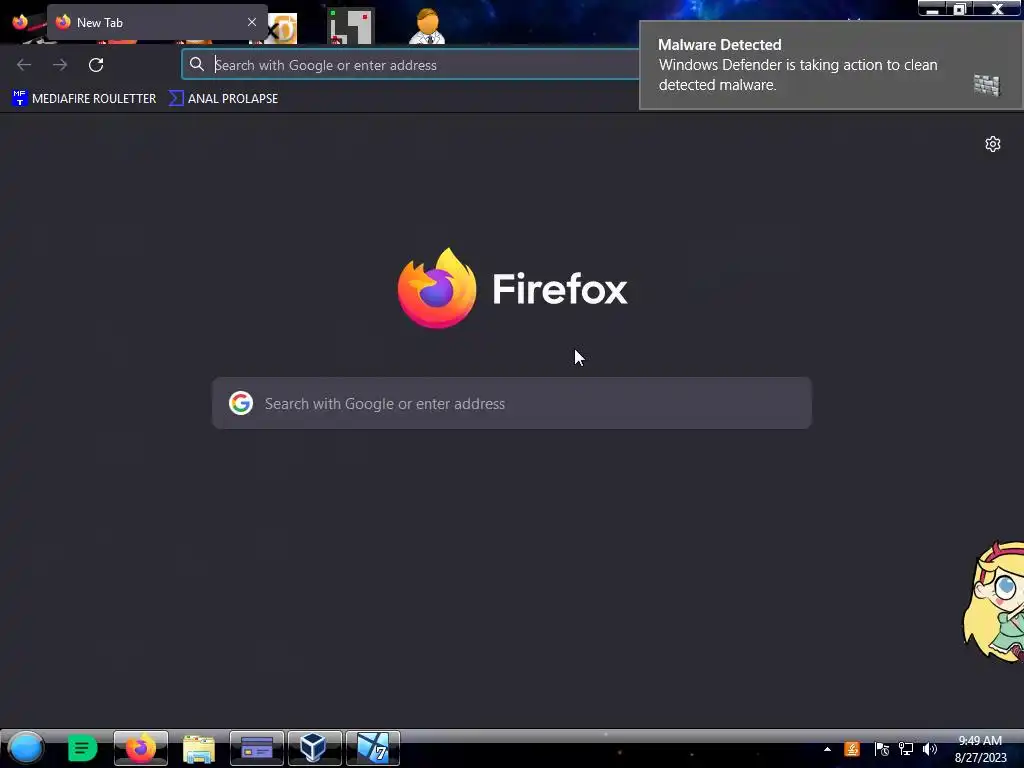
Task: Switch to Firefox in the taskbar
Action: [140, 748]
